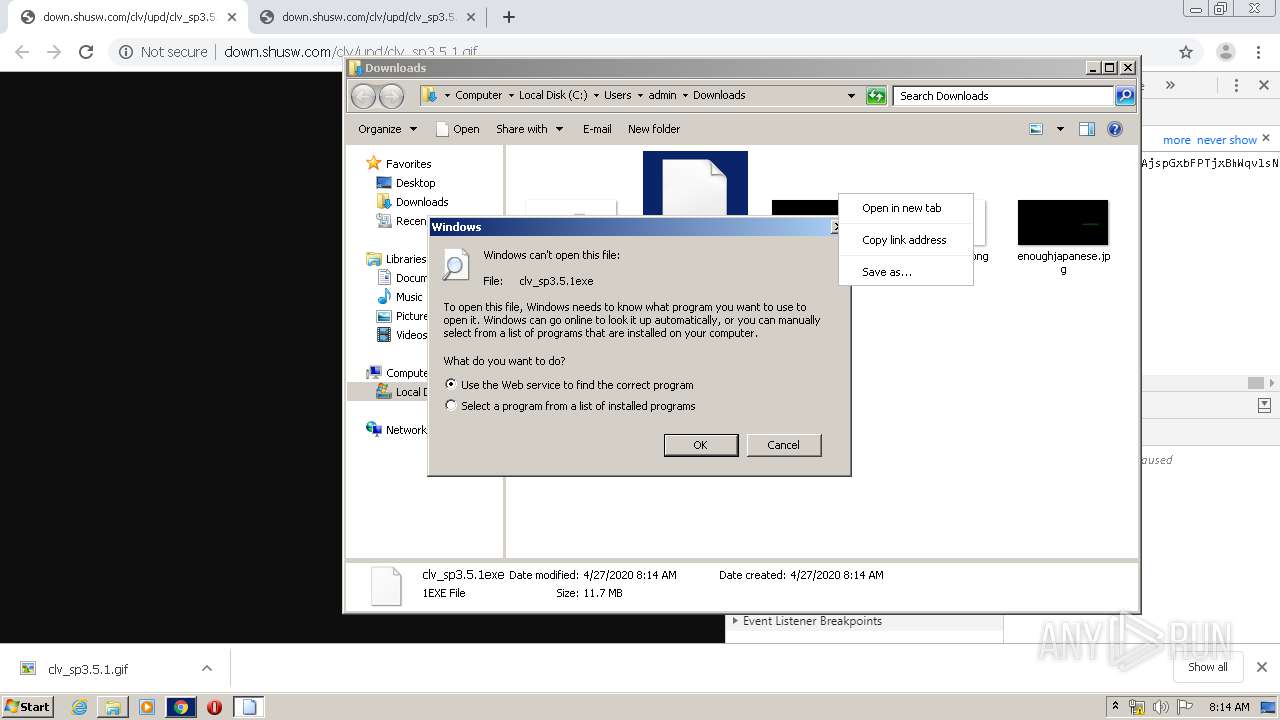1280x720 pixels.
Task: Open Desktop in the Favorites list
Action: point(415,183)
